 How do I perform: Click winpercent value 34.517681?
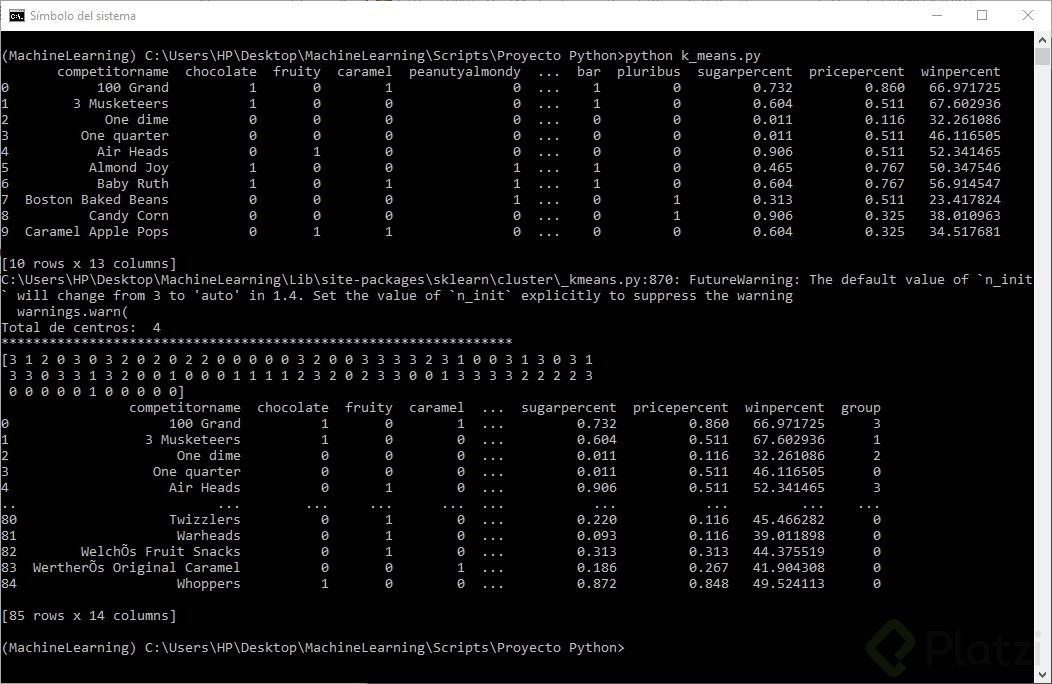pos(965,232)
